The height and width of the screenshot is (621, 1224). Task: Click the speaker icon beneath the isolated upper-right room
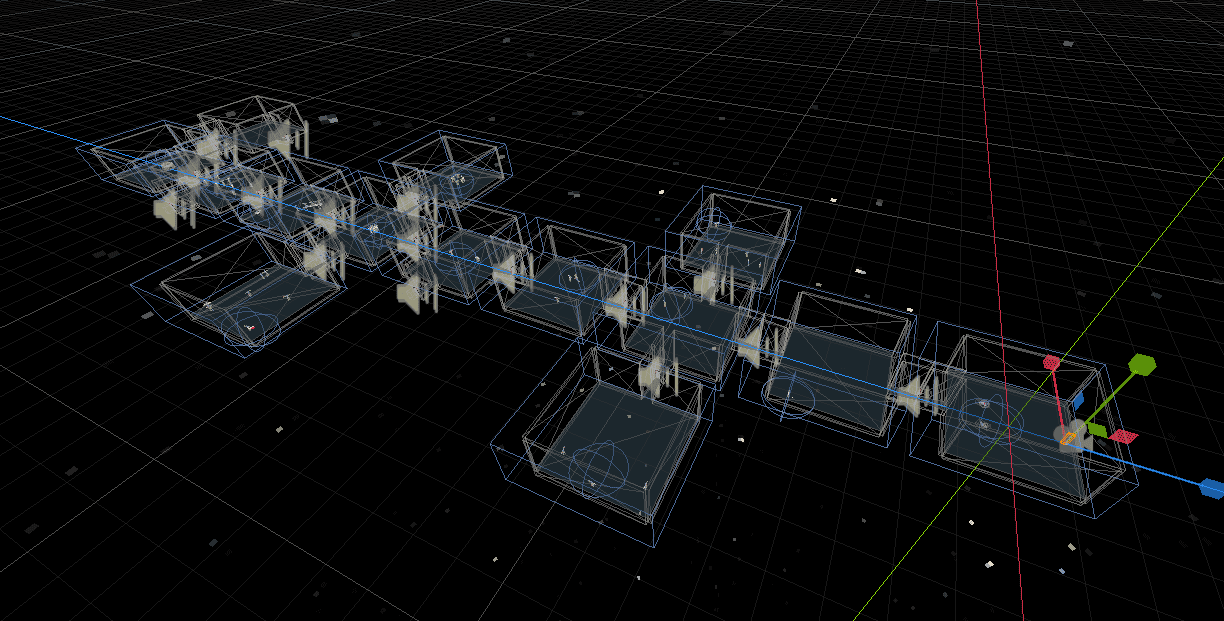[708, 282]
